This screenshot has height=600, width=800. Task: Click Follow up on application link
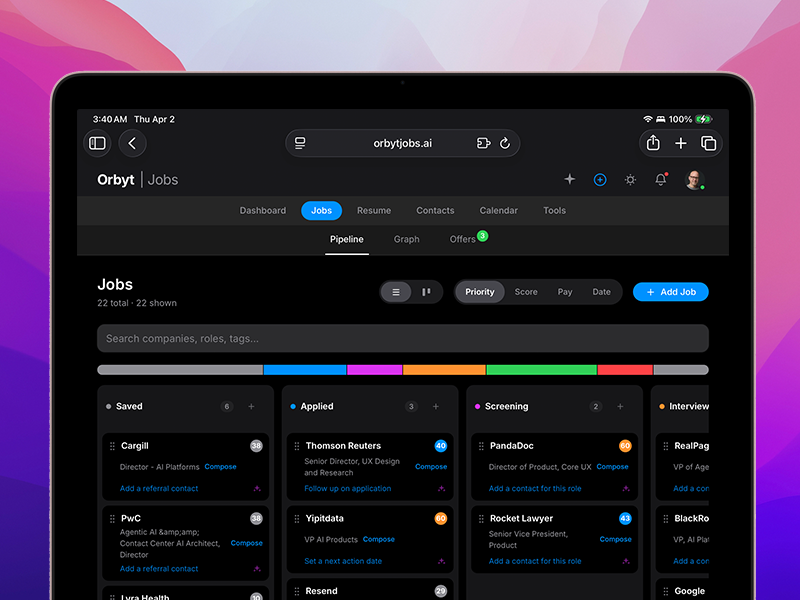(347, 489)
